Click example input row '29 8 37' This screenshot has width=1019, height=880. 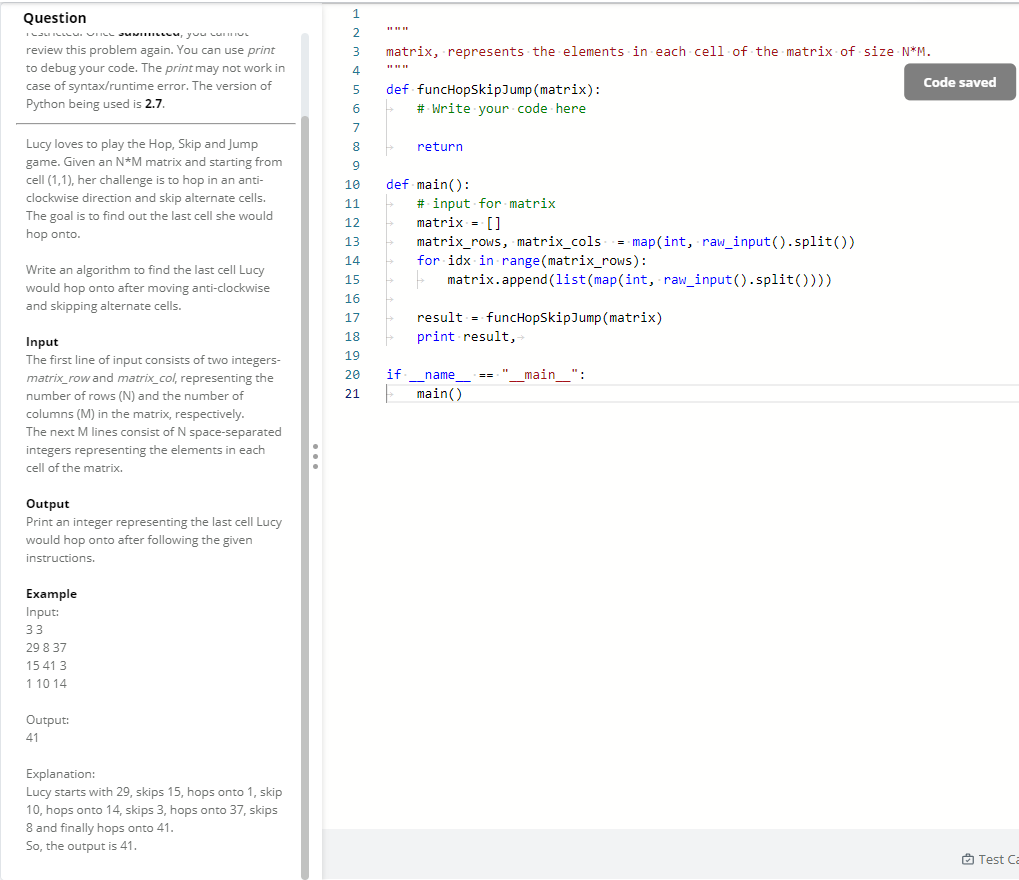click(x=46, y=648)
